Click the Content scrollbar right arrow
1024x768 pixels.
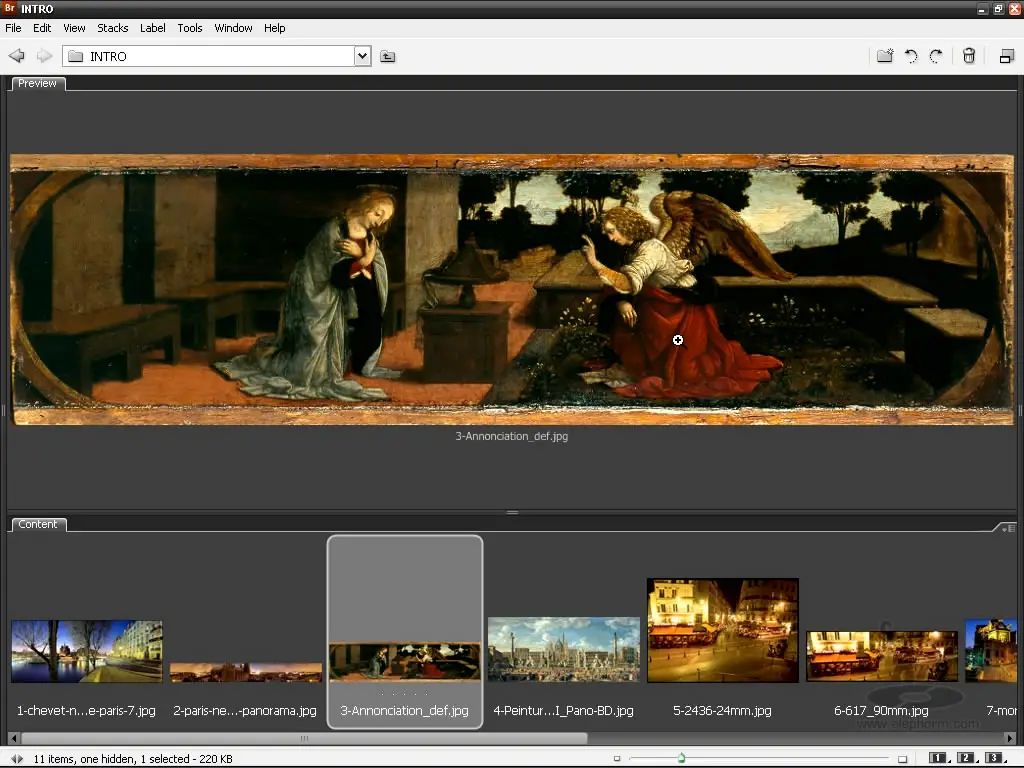1010,739
